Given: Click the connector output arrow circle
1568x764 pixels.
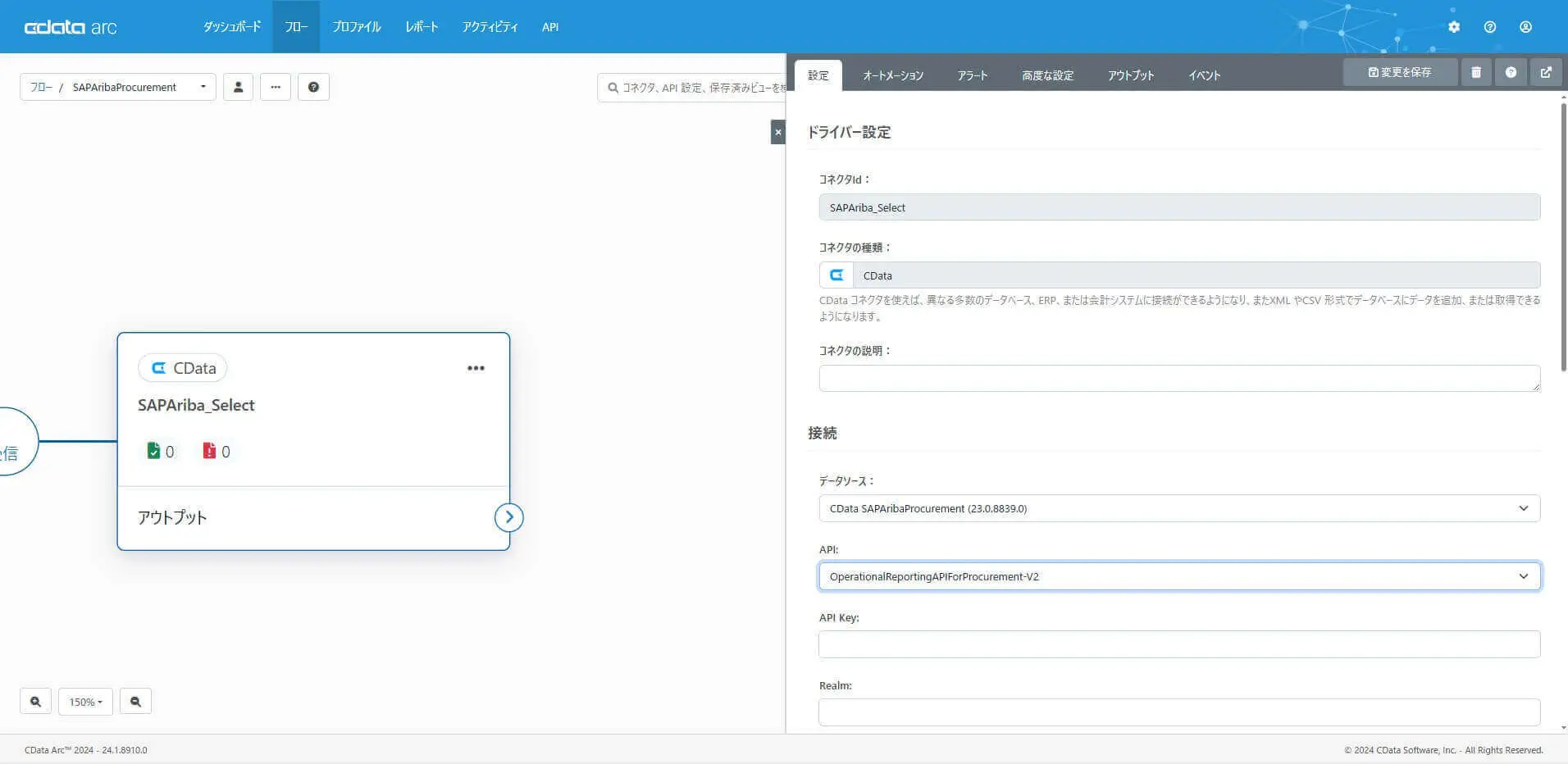Looking at the screenshot, I should click(509, 517).
